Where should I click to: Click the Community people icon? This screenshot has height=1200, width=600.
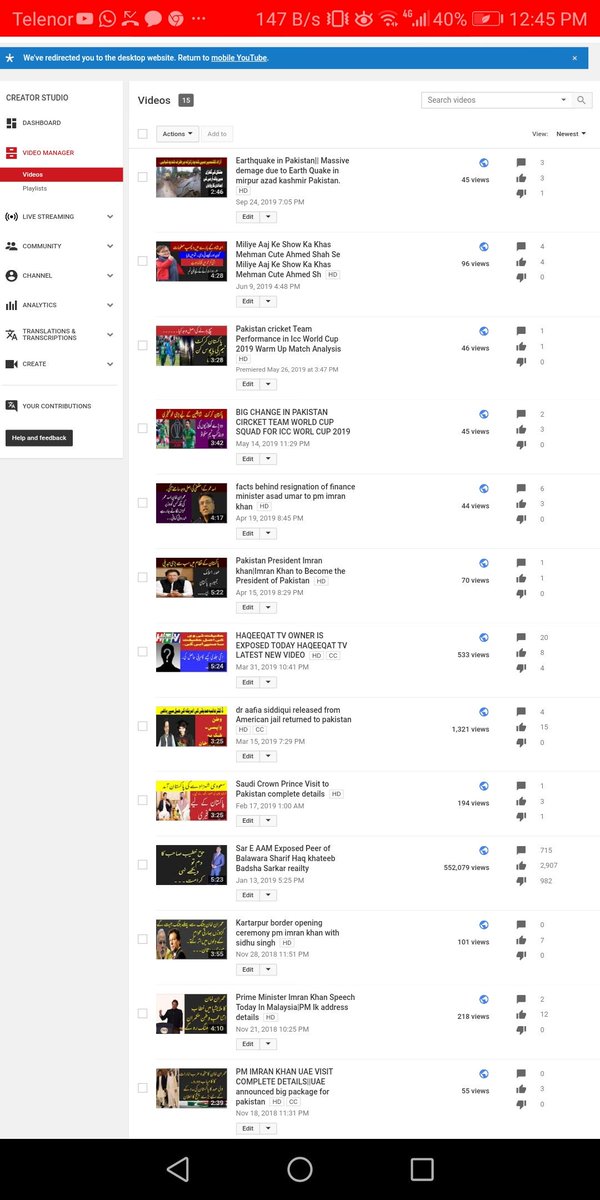(12, 246)
